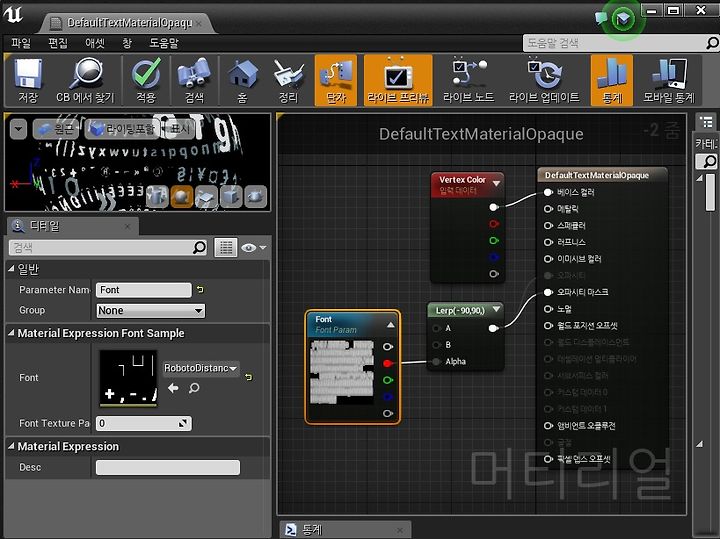Open the RobotoDistanc font asset dropdown

[x=201, y=368]
